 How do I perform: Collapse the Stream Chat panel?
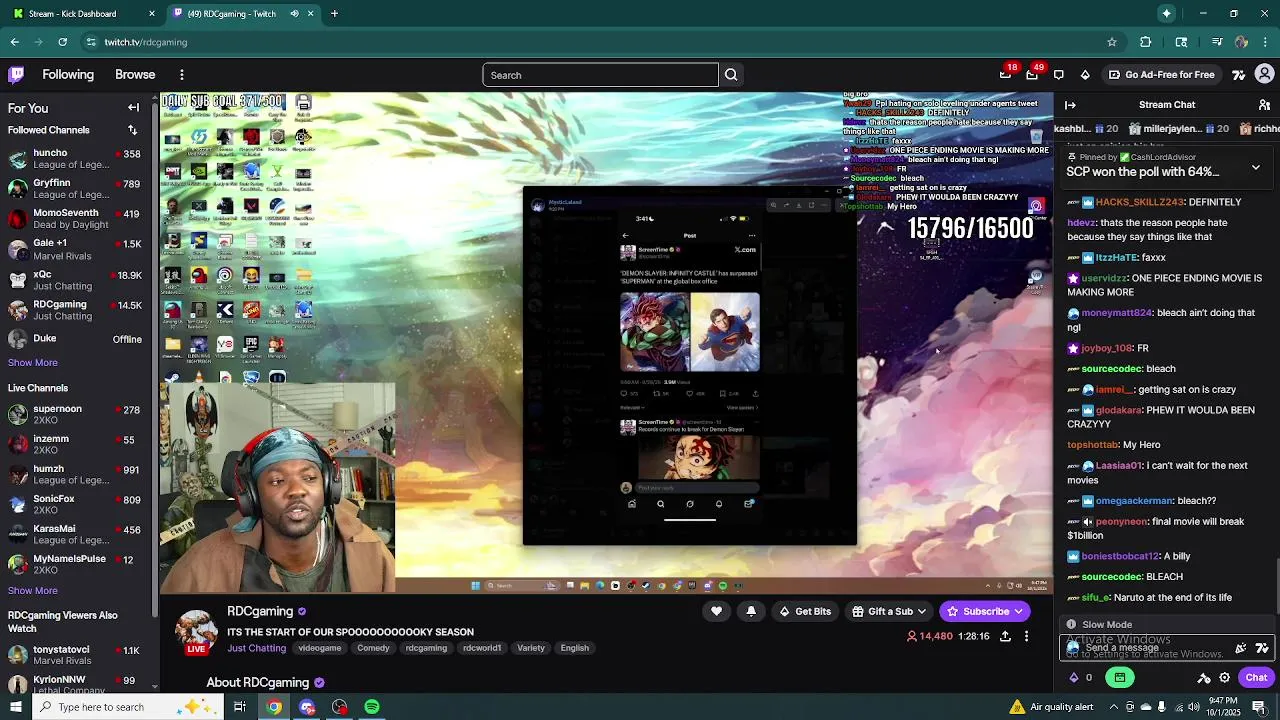point(1070,105)
